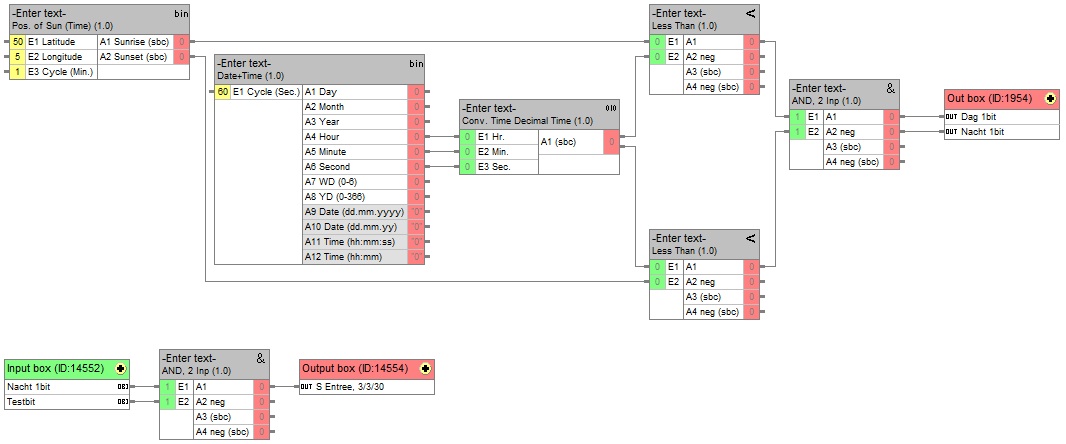Select Testbit in the Input box
The height and width of the screenshot is (444, 1066).
(x=60, y=401)
